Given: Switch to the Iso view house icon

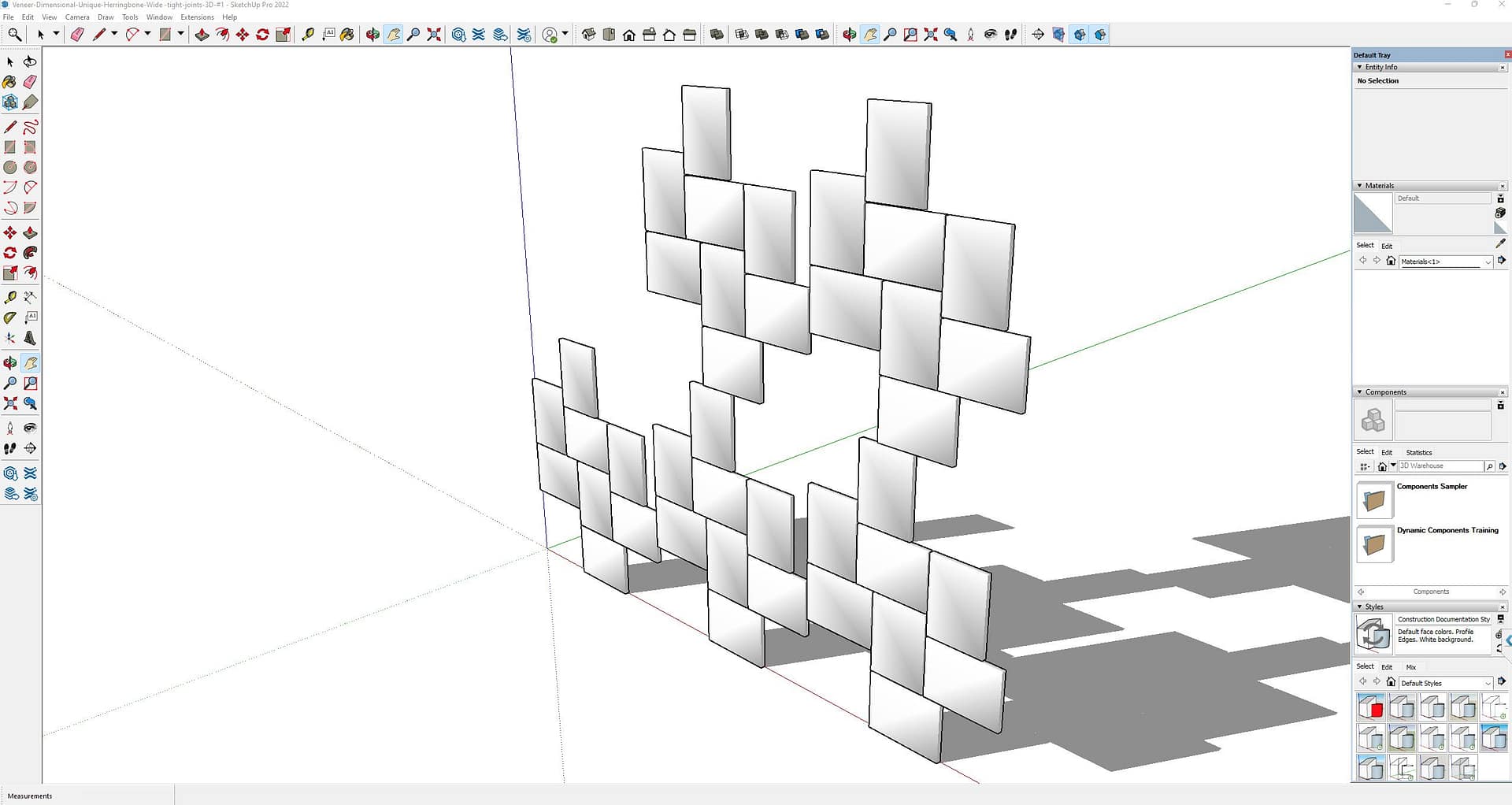Looking at the screenshot, I should click(x=588, y=35).
